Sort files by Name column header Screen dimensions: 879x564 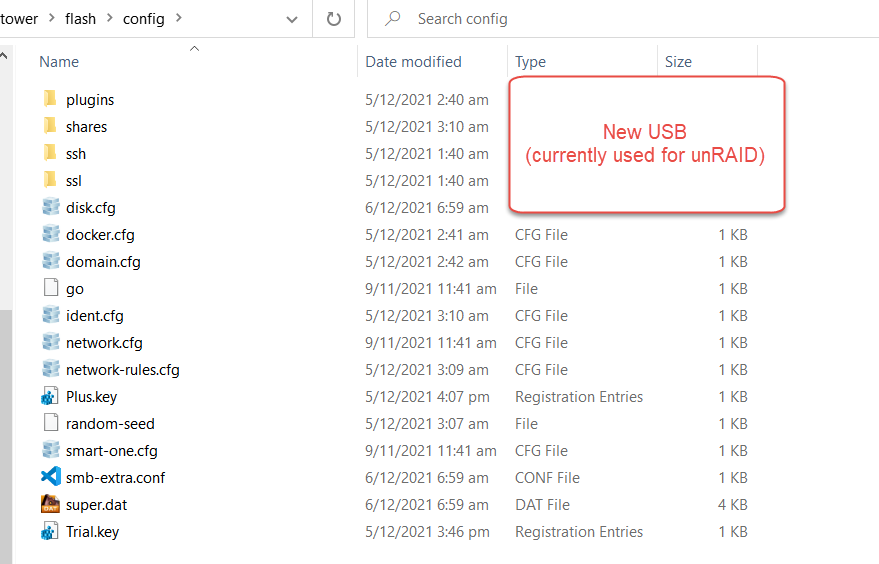pyautogui.click(x=59, y=62)
